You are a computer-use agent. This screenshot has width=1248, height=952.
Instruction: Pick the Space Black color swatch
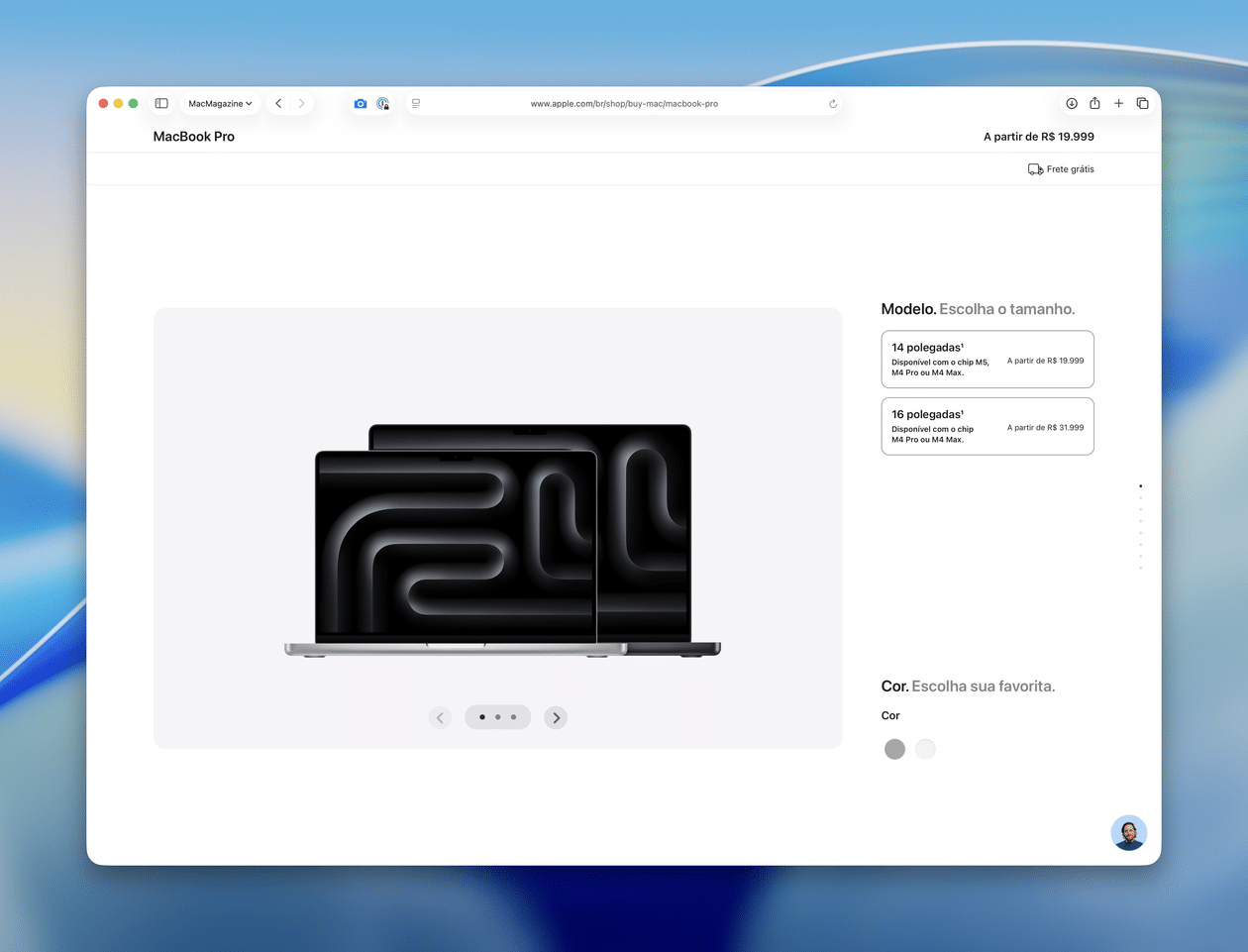point(894,749)
